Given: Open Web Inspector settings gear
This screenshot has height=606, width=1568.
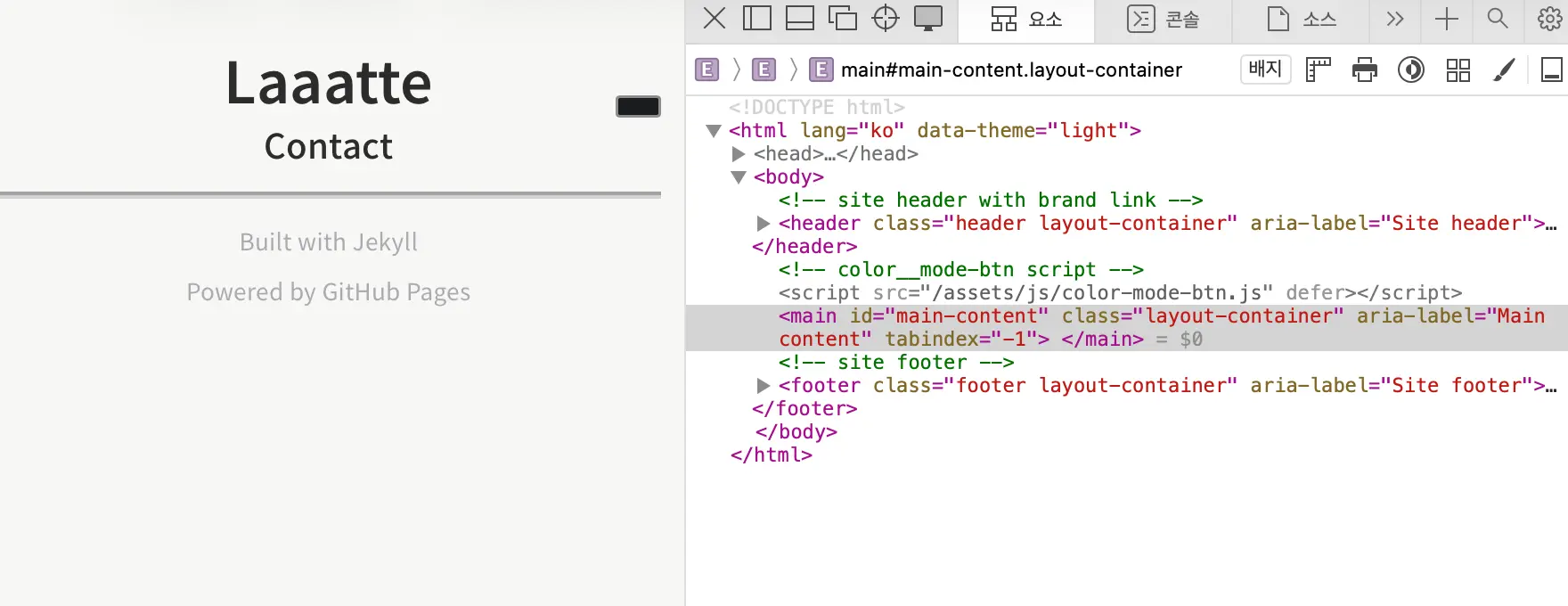Looking at the screenshot, I should coord(1549,19).
